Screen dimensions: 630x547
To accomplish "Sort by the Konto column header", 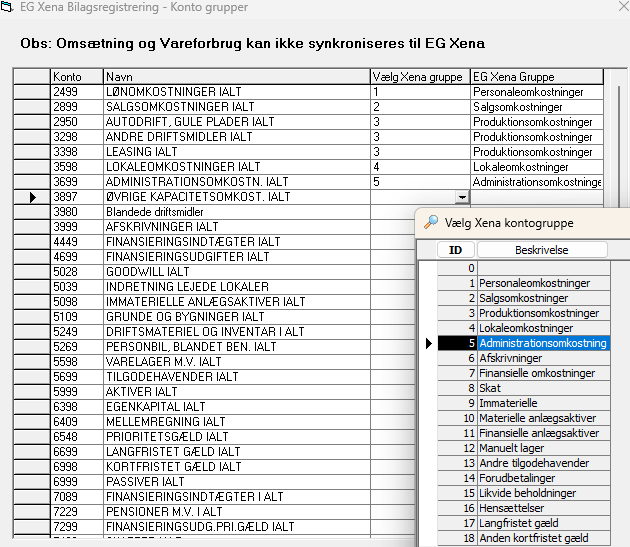I will [x=76, y=77].
